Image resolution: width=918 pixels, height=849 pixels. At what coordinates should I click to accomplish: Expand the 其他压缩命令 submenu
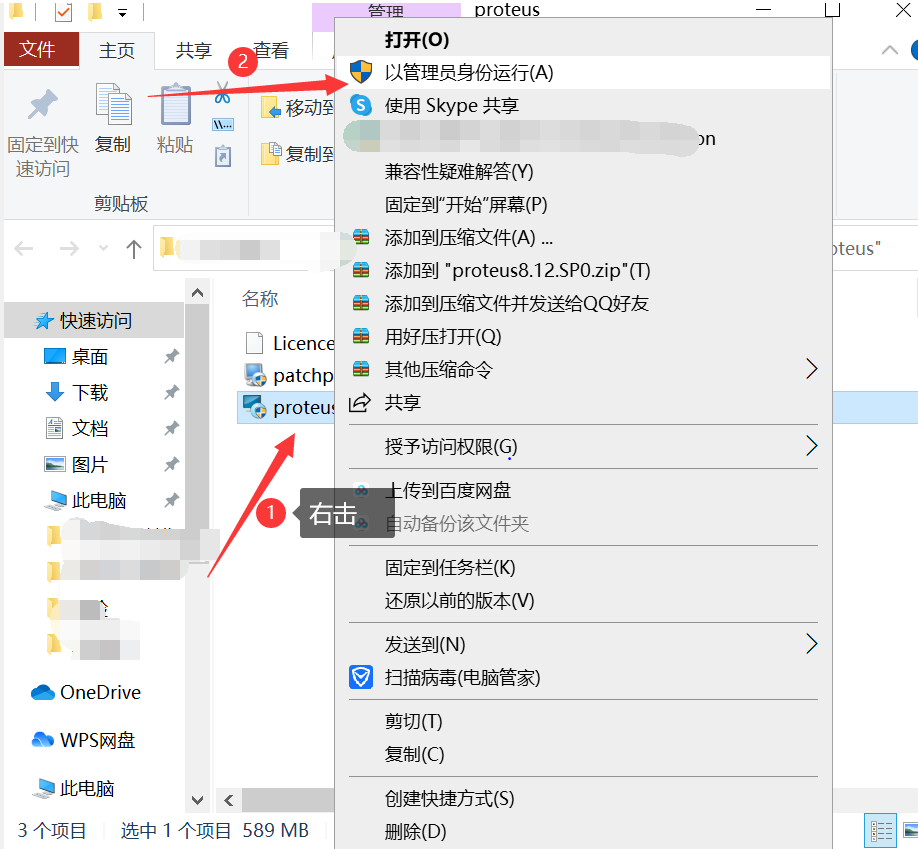pos(584,369)
